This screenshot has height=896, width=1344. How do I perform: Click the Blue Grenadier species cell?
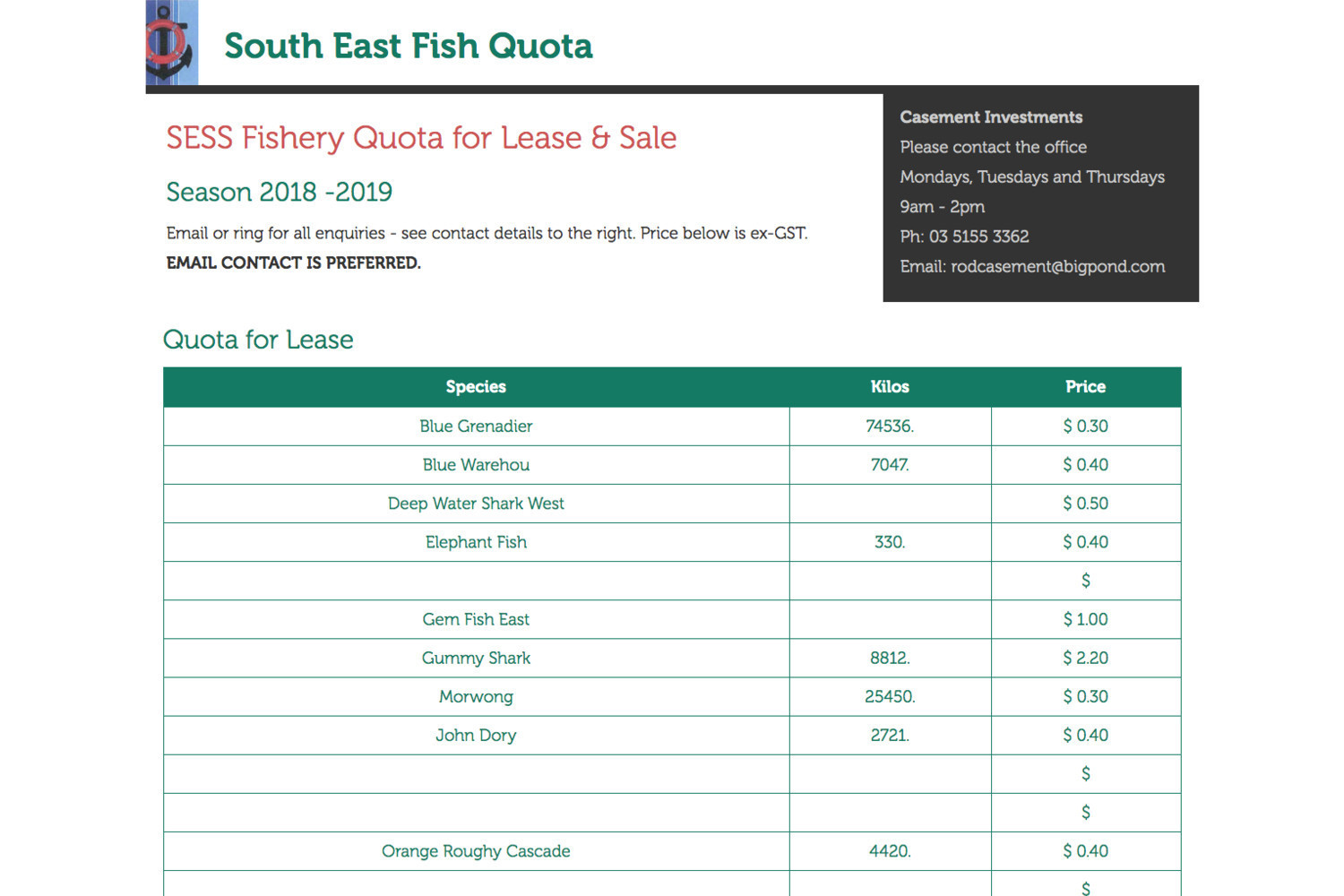click(476, 426)
